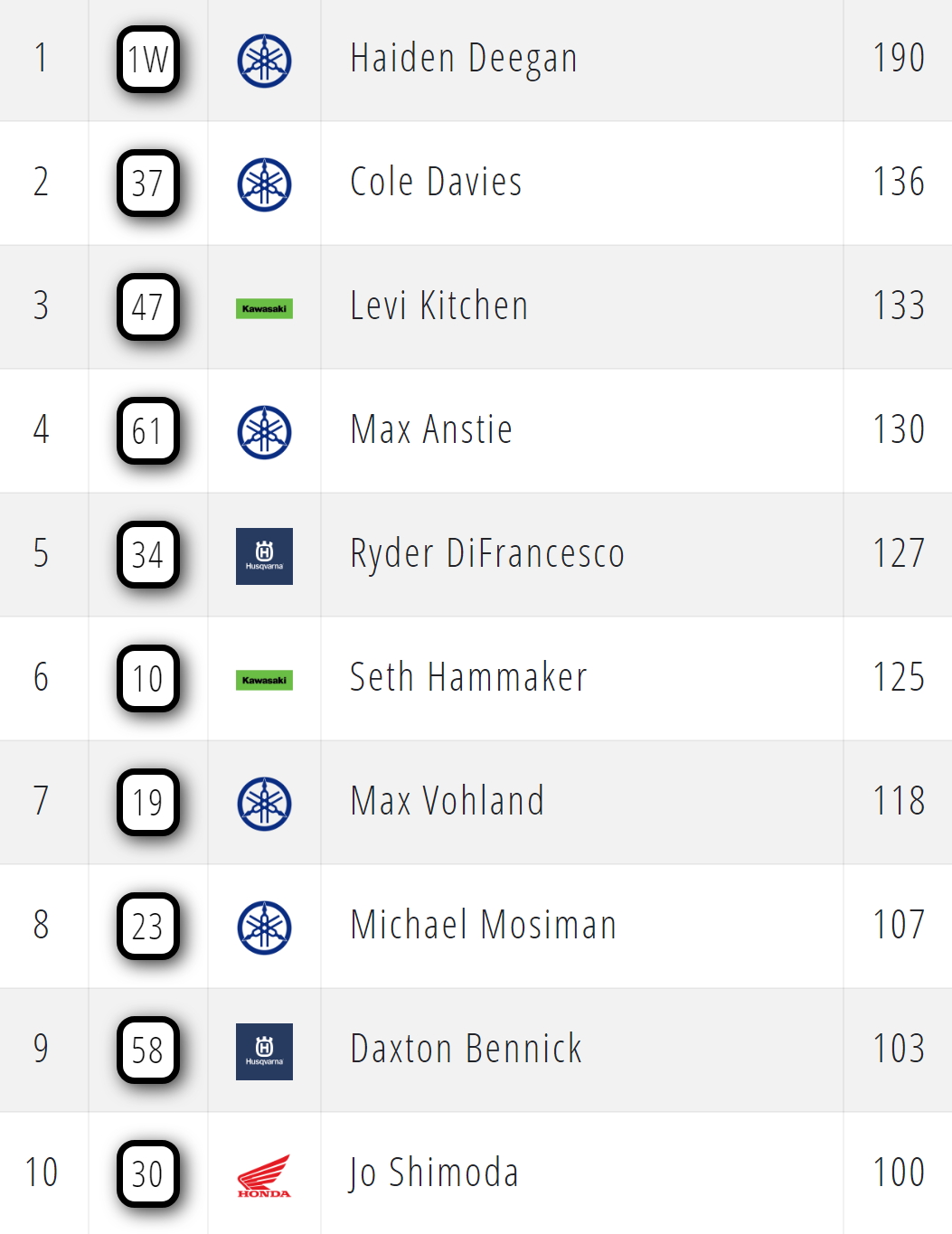Open Haiden Deegan's rider profile
Viewport: 952px width, 1234px height.
click(463, 59)
